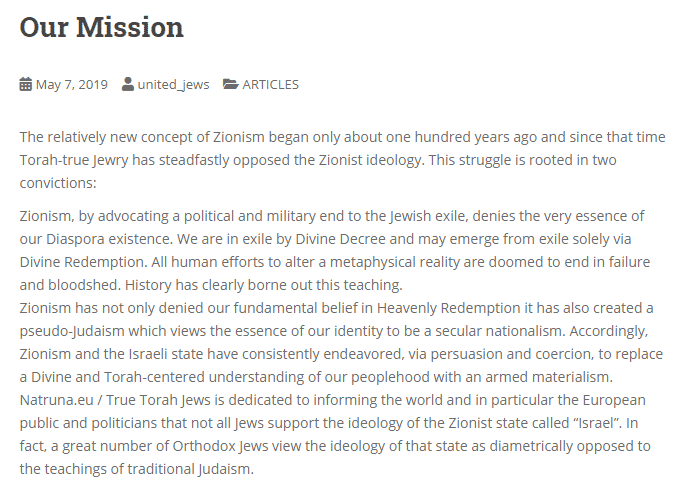Click the open folder category icon
Viewport: 677px width, 483px height.
231,84
